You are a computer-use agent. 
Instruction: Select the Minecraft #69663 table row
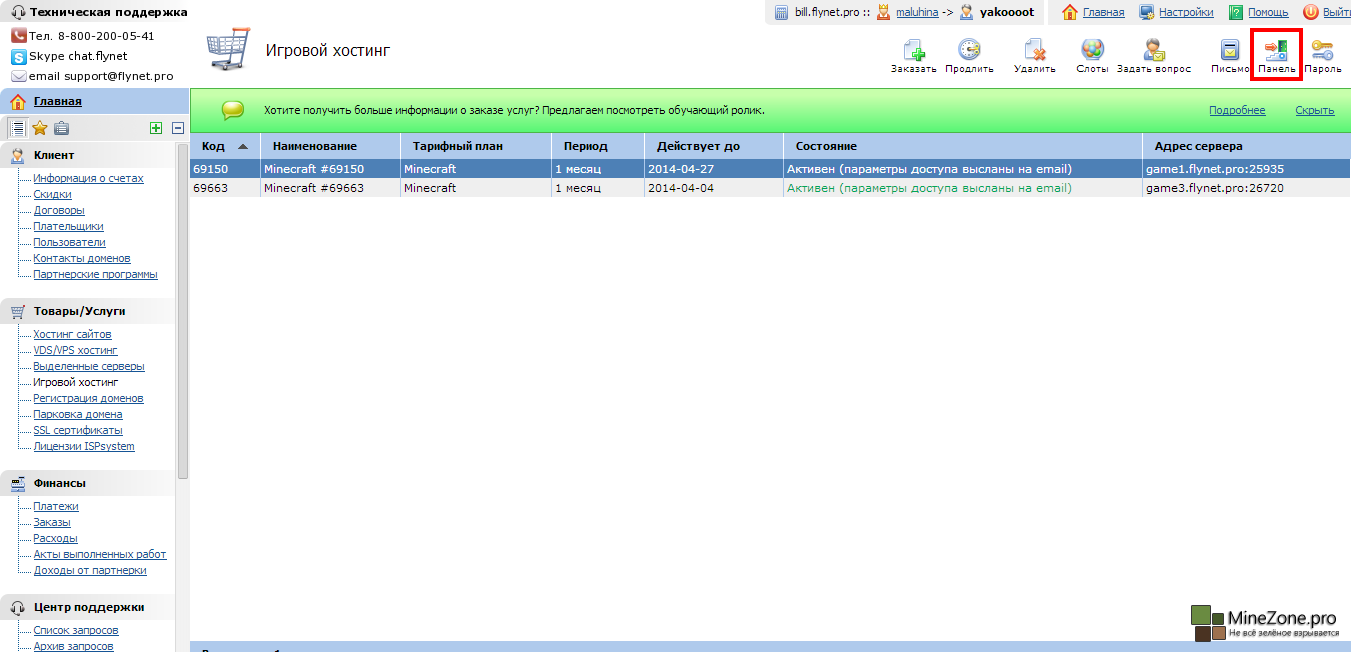click(313, 188)
